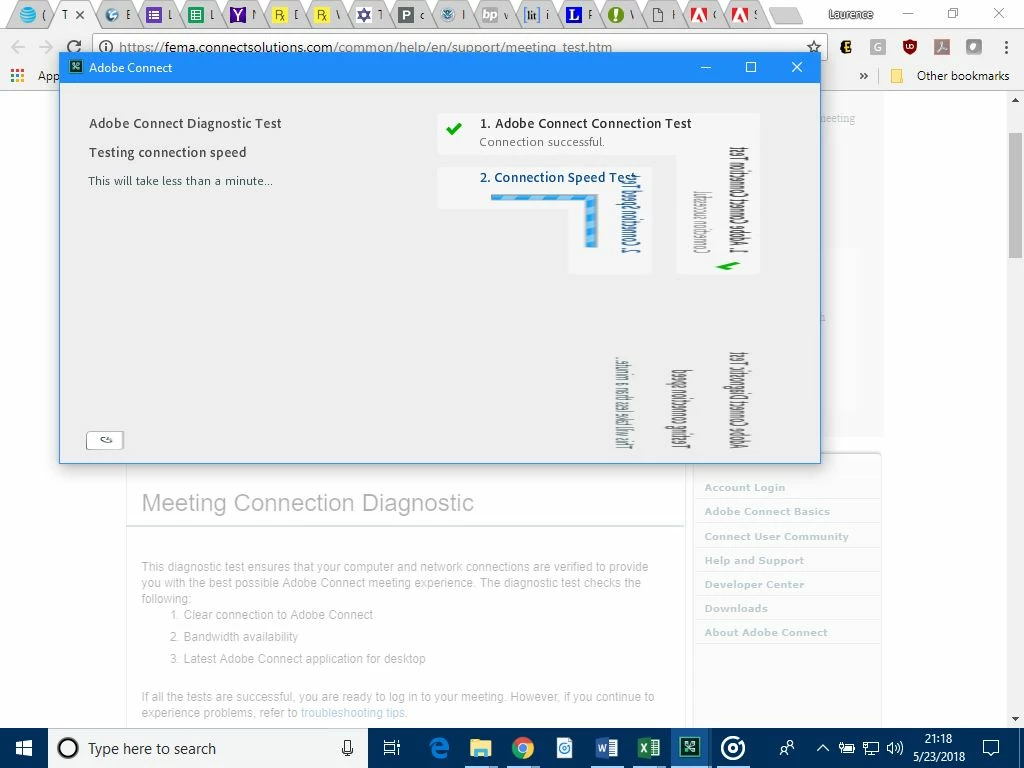Open the Downloads sidebar link
The width and height of the screenshot is (1024, 768).
[x=736, y=609]
